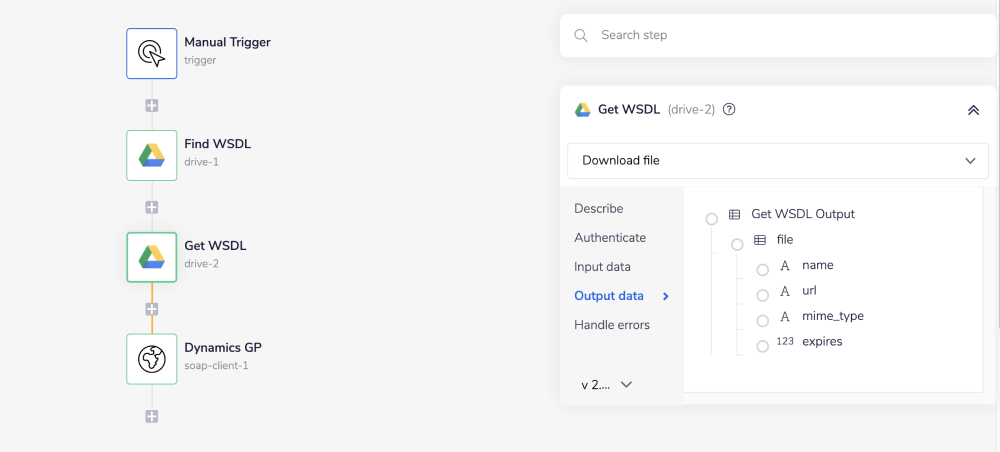Select the Manual Trigger node icon
Image resolution: width=1000 pixels, height=452 pixels.
click(x=152, y=53)
